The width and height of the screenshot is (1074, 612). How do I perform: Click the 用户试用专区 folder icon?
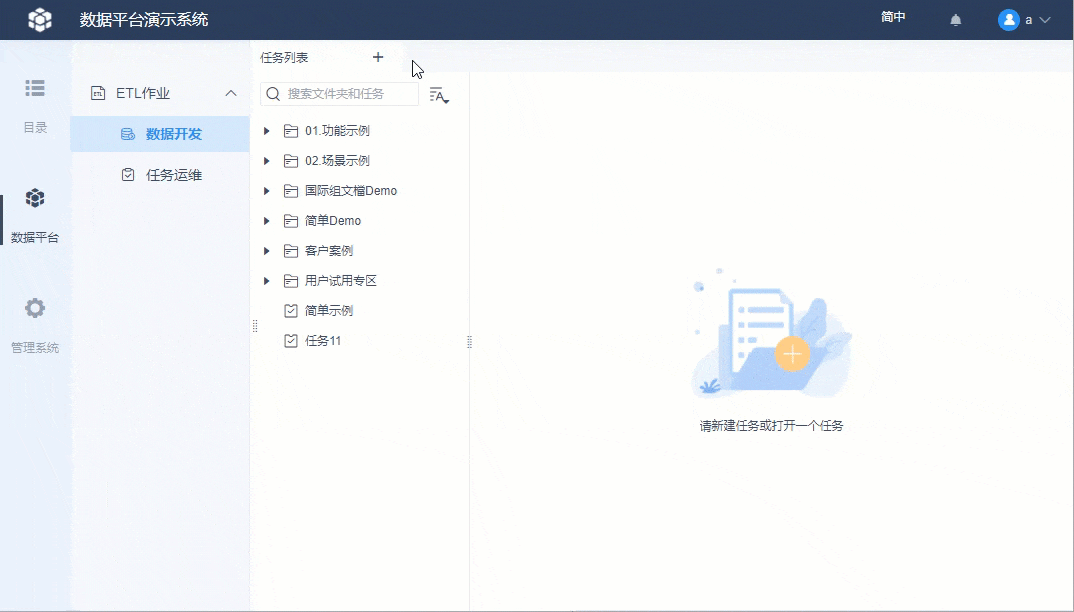coord(291,280)
